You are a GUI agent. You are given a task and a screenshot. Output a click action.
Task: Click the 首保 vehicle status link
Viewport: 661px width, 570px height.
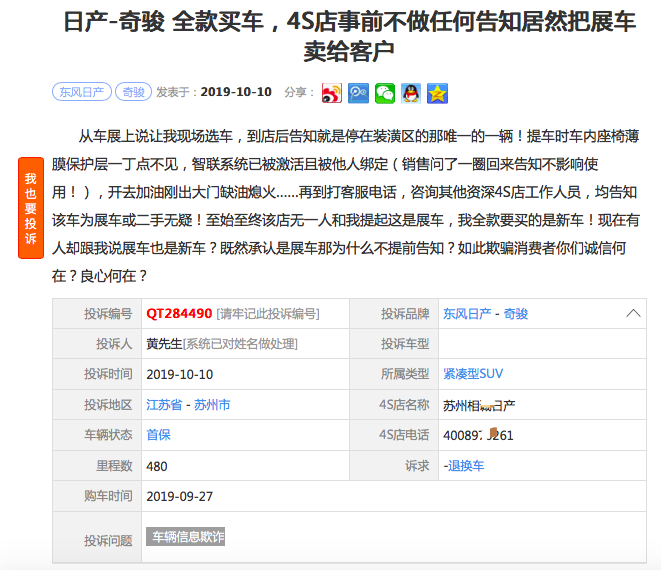click(158, 435)
